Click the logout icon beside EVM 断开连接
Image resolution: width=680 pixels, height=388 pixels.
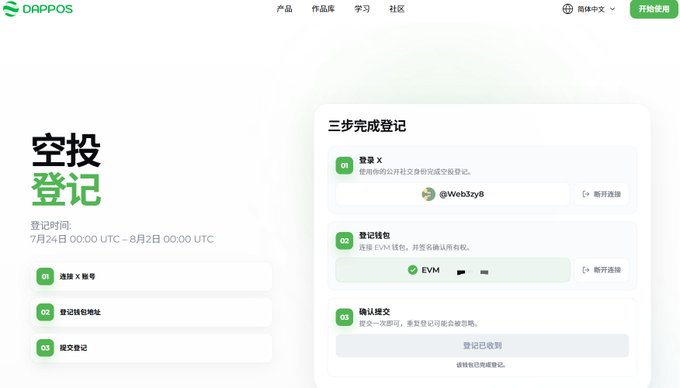pos(586,270)
